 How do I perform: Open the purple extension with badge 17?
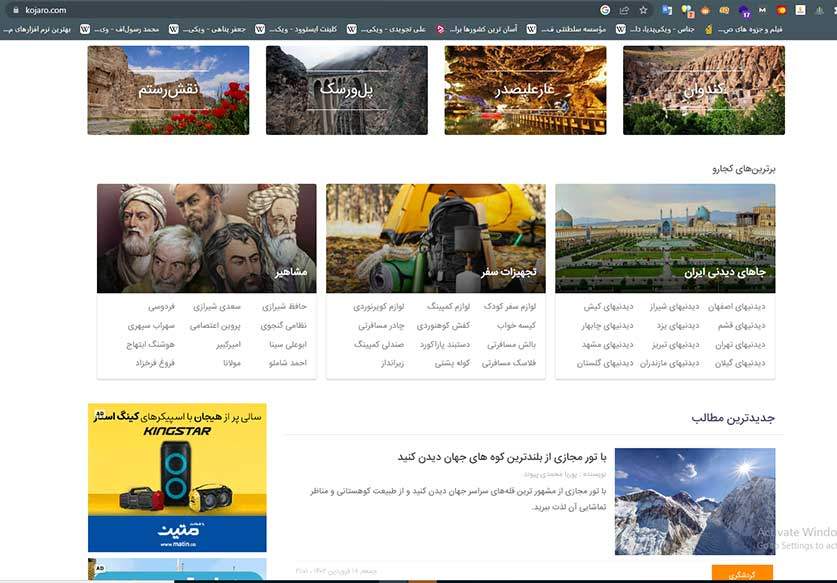744,11
